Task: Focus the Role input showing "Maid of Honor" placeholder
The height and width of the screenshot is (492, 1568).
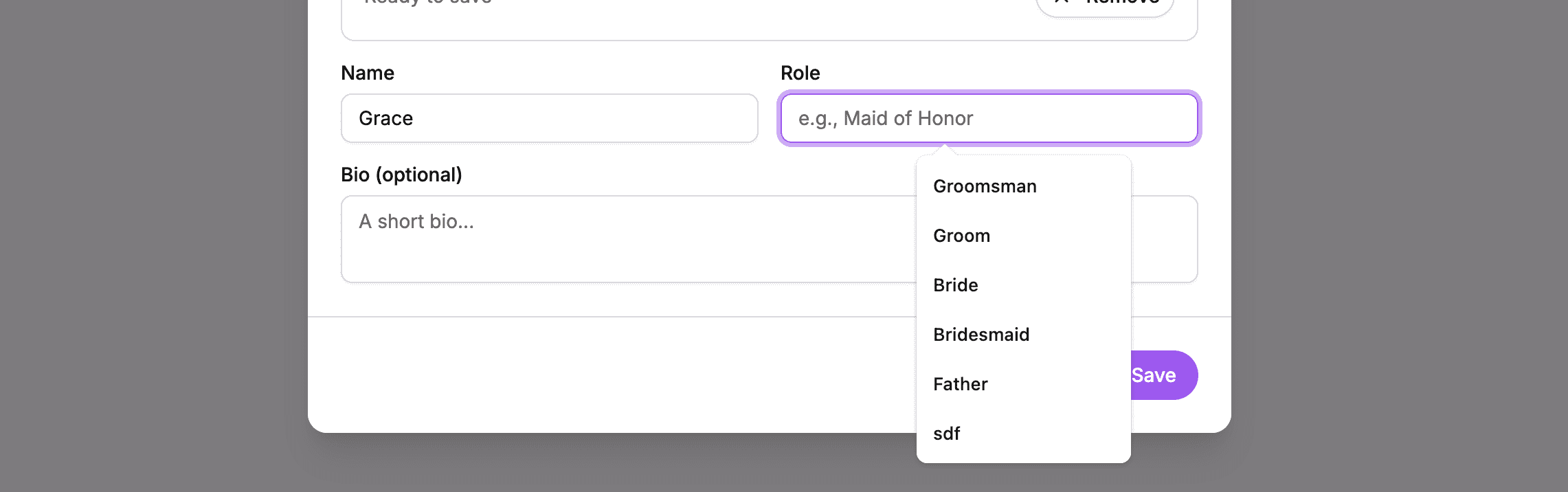Action: [989, 118]
